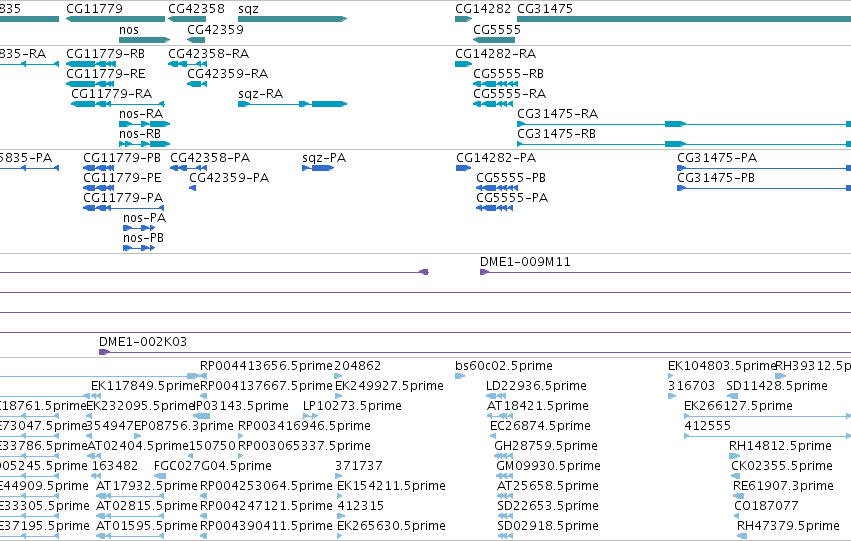Select the CG11779 gene bar
Image resolution: width=851 pixels, height=541 pixels.
115,19
